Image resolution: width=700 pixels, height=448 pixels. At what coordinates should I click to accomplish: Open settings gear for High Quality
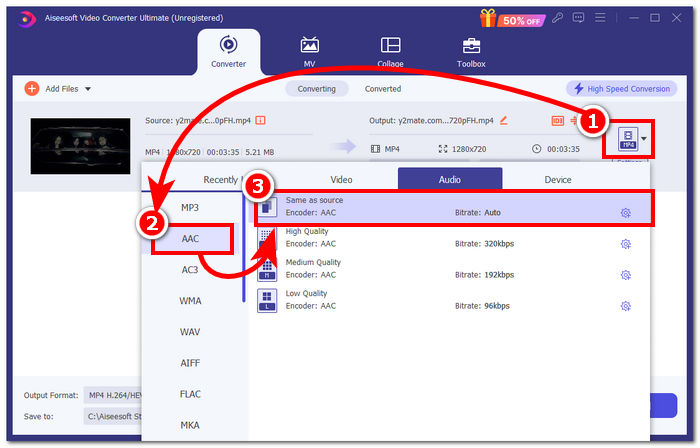coord(626,244)
